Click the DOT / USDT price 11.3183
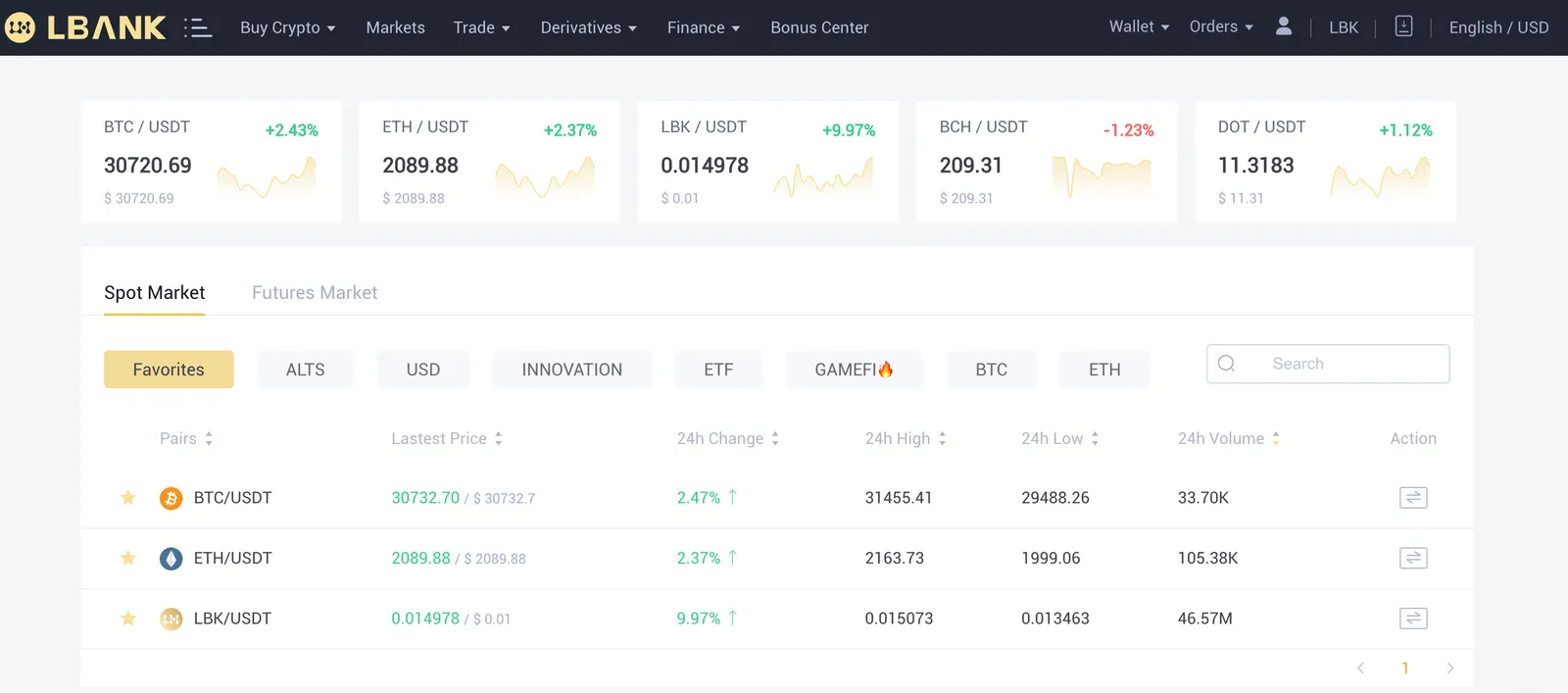The width and height of the screenshot is (1568, 693). (x=1256, y=166)
